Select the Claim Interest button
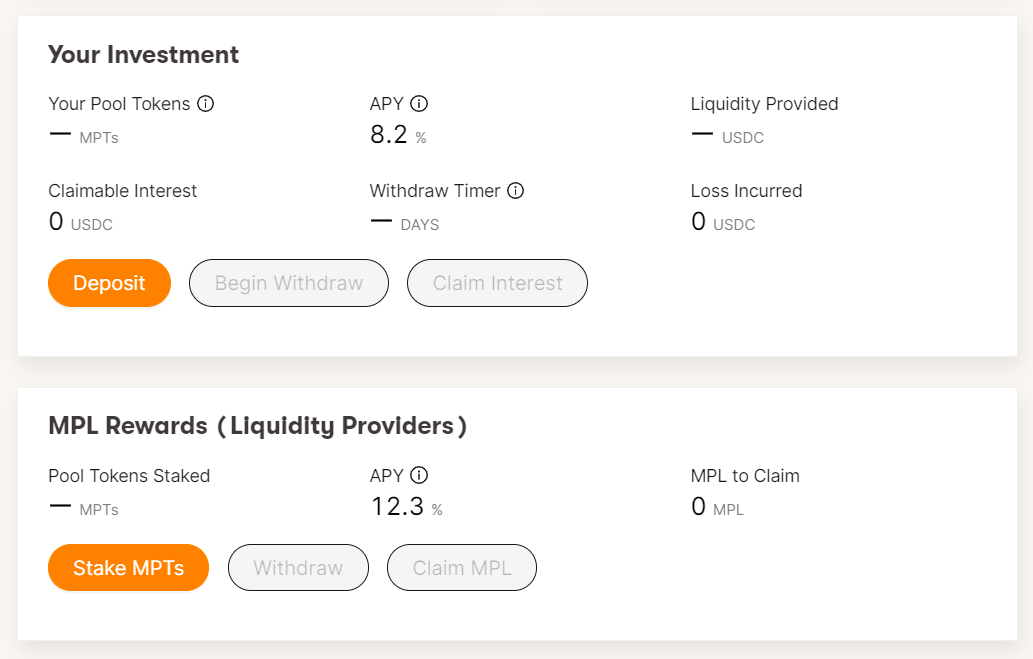 coord(497,283)
